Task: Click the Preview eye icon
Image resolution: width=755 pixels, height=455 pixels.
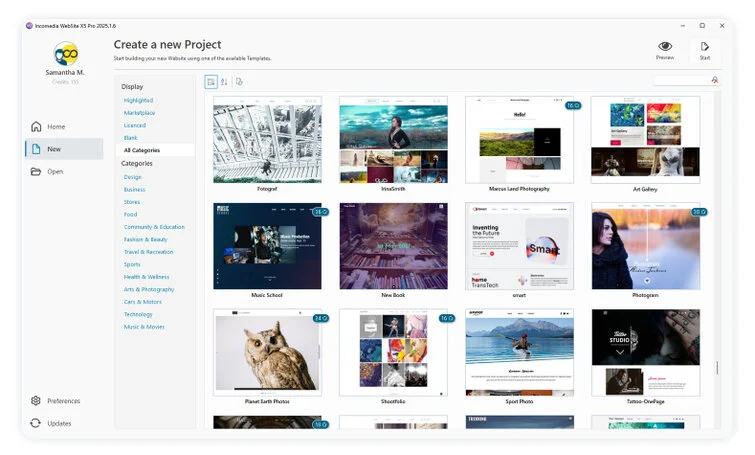Action: coord(665,46)
